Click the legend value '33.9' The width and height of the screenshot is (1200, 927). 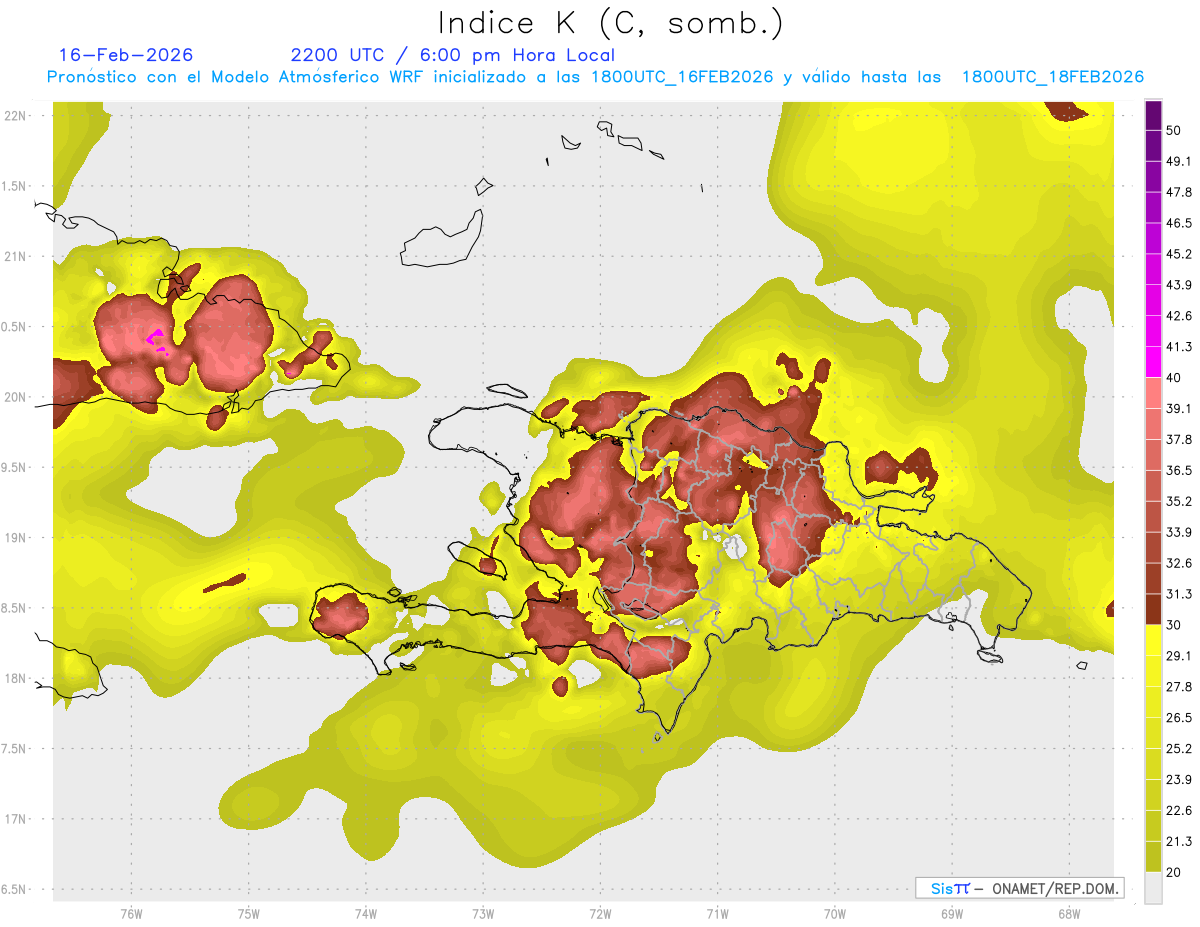(1178, 532)
